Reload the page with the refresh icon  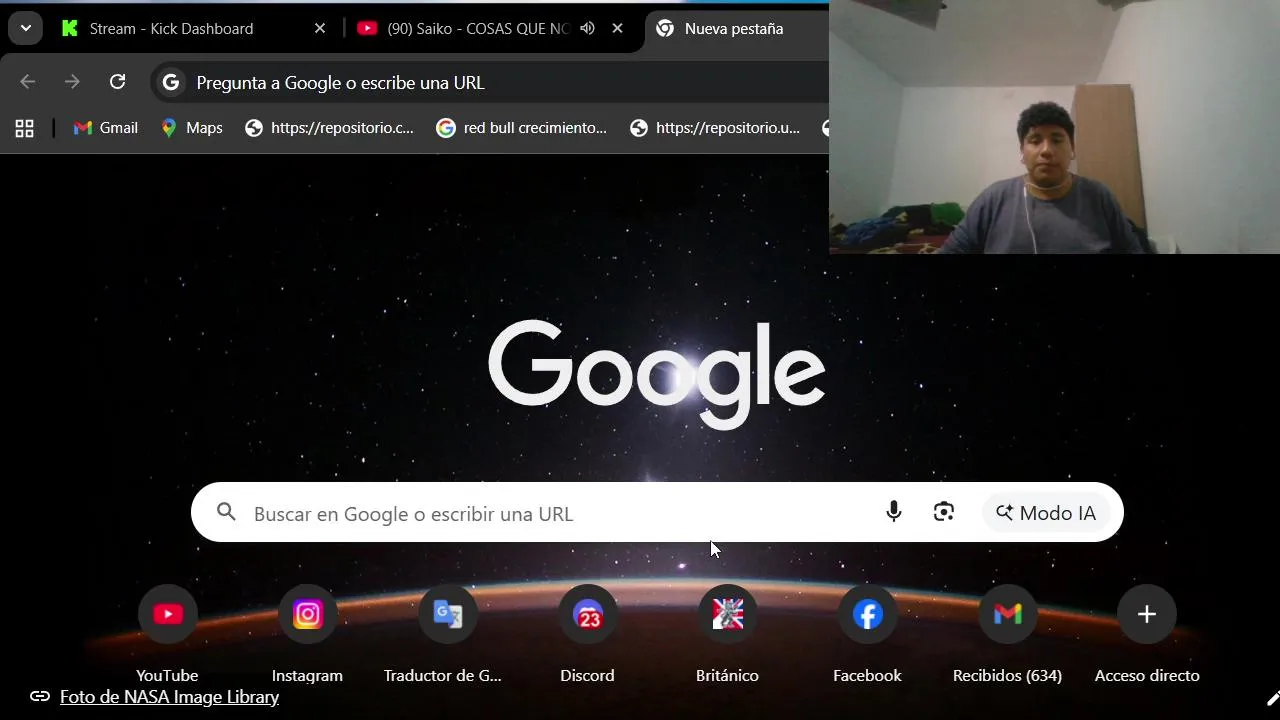coord(117,82)
